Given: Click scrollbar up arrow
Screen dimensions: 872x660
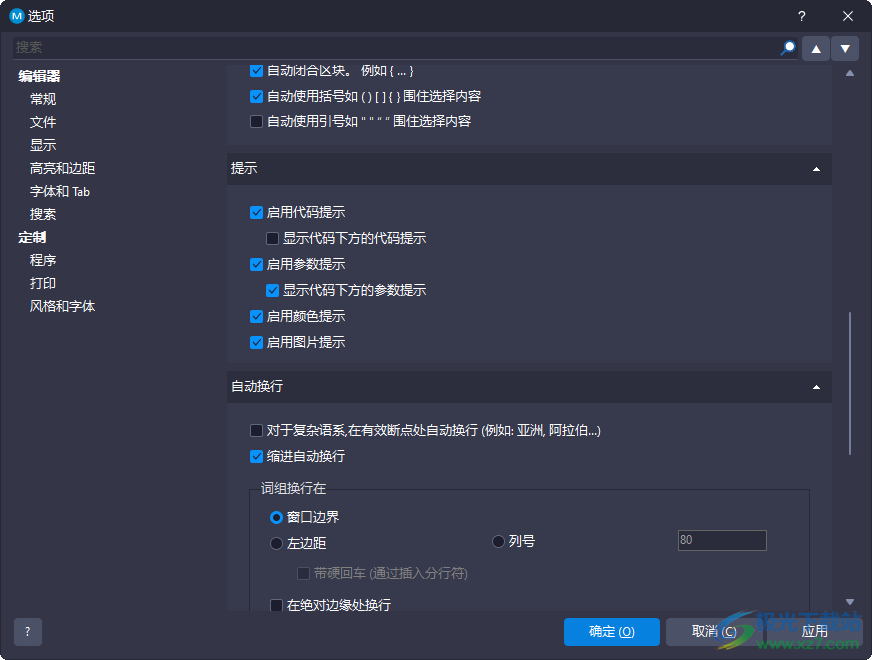Looking at the screenshot, I should click(849, 73).
